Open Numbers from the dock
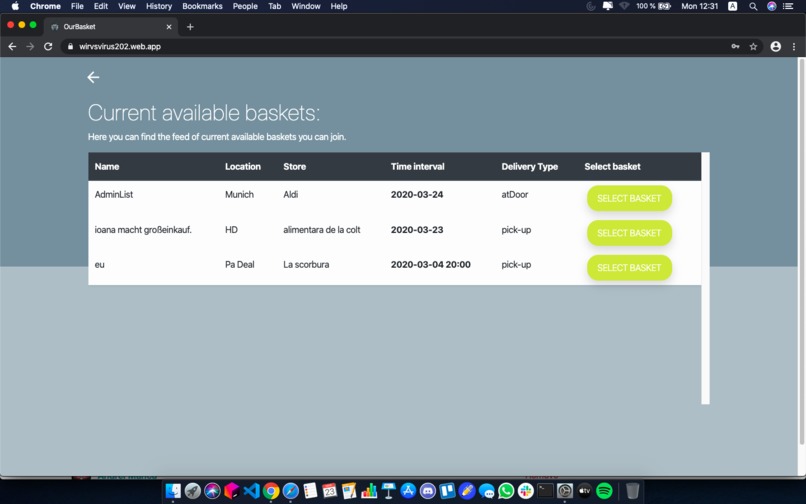Viewport: 806px width, 504px height. pyautogui.click(x=369, y=491)
